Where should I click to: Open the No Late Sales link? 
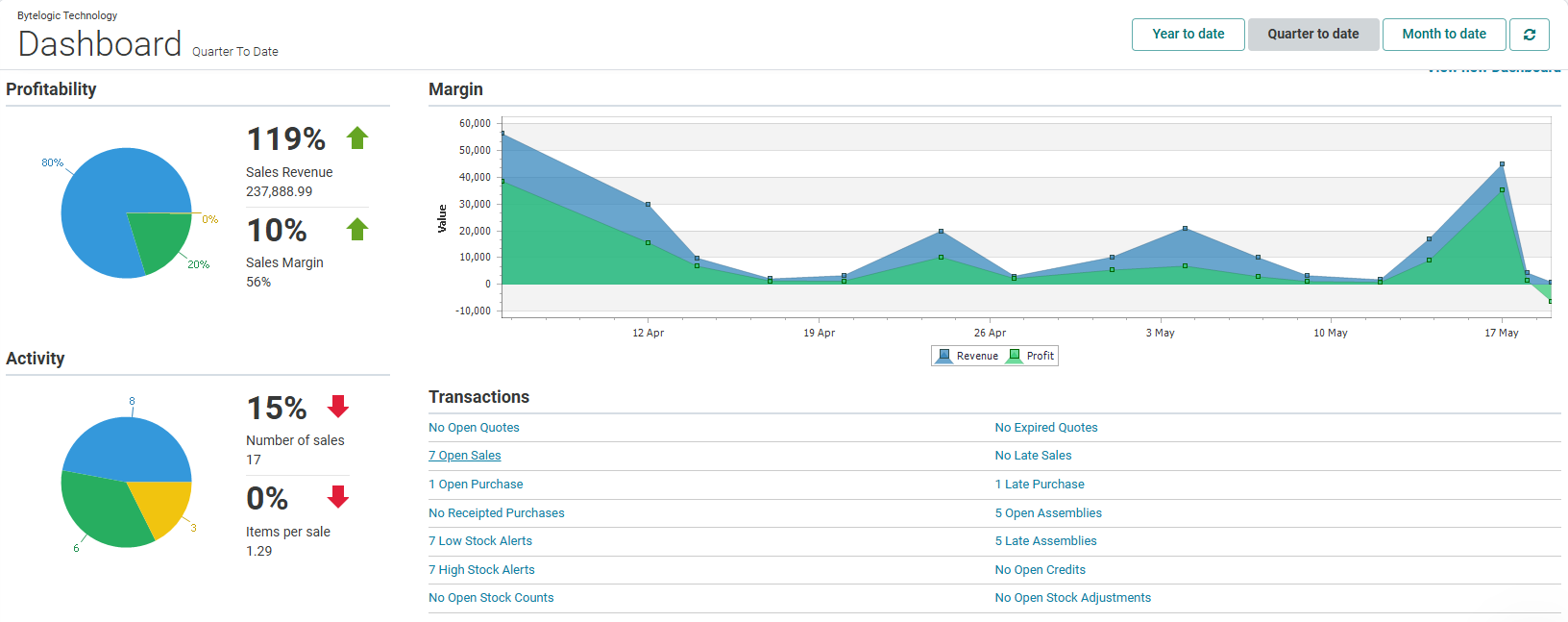click(1033, 456)
